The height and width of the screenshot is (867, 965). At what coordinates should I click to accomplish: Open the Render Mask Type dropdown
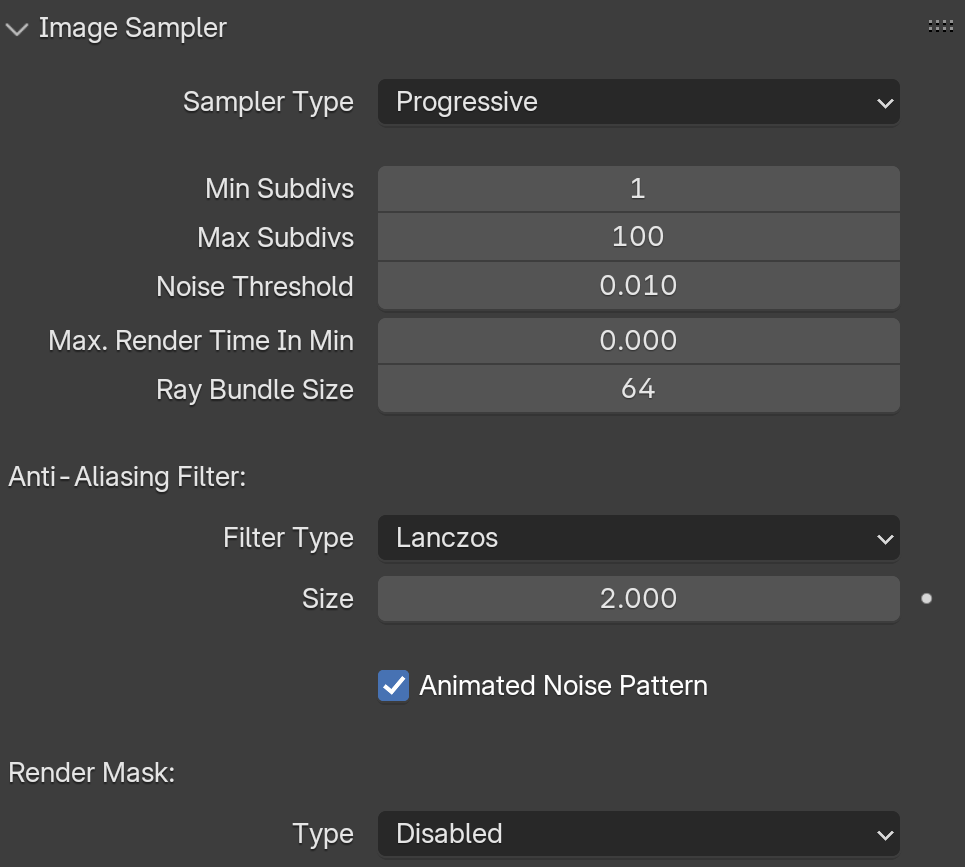tap(638, 834)
